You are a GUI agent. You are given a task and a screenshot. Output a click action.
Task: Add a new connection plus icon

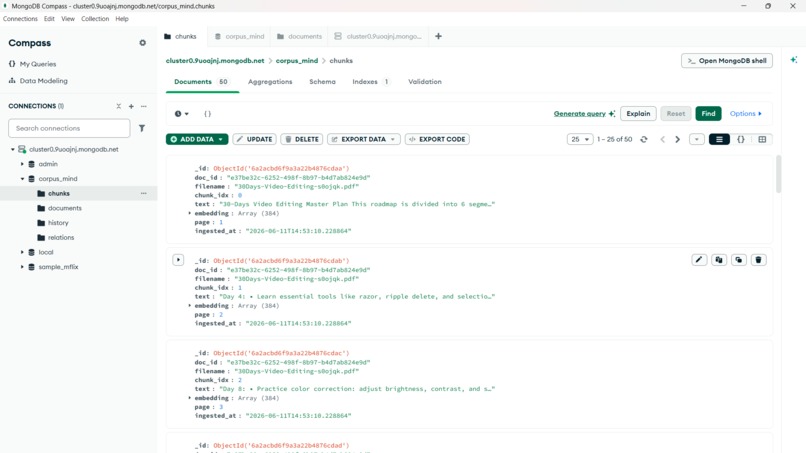pos(131,106)
